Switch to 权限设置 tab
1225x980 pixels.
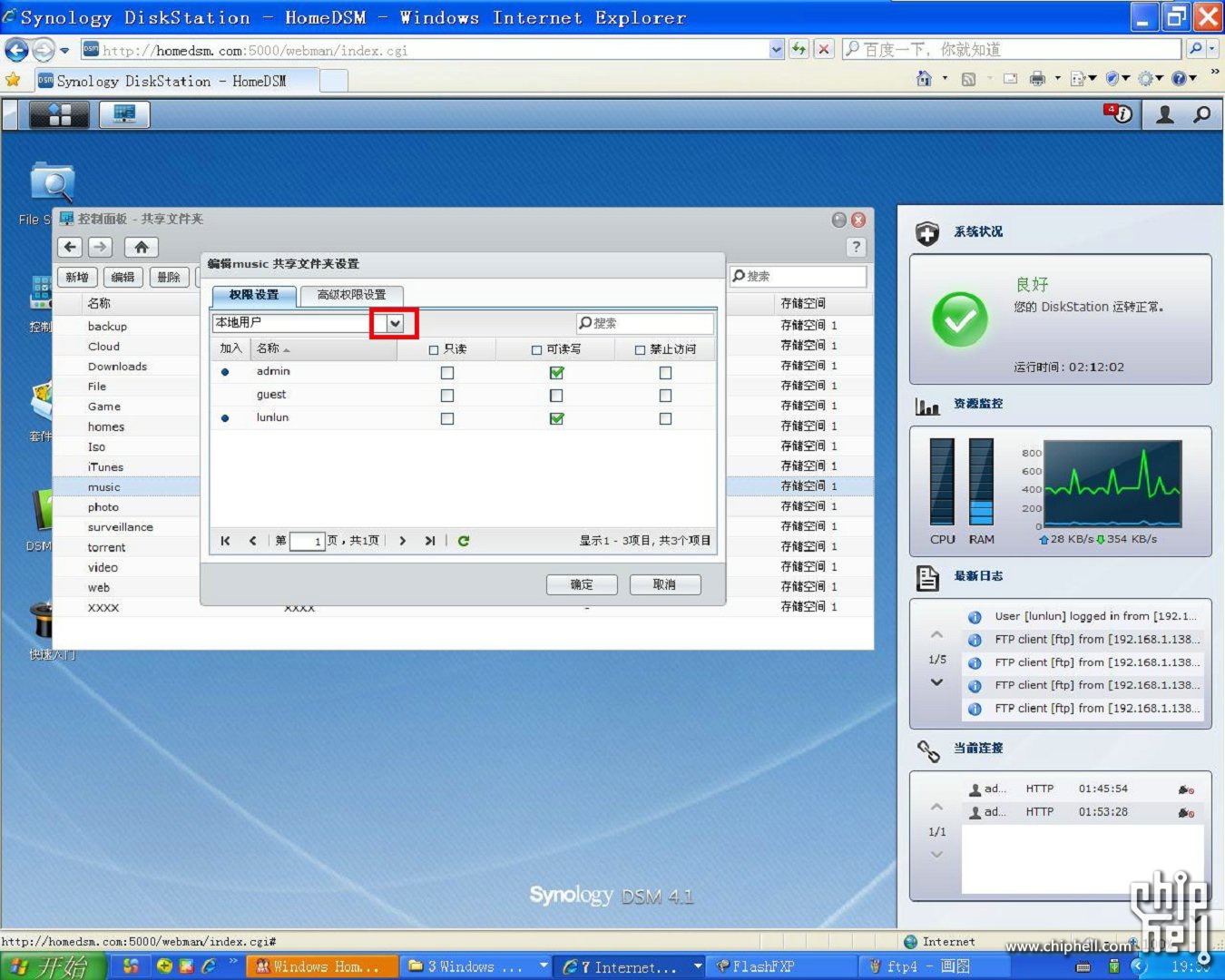pyautogui.click(x=254, y=295)
